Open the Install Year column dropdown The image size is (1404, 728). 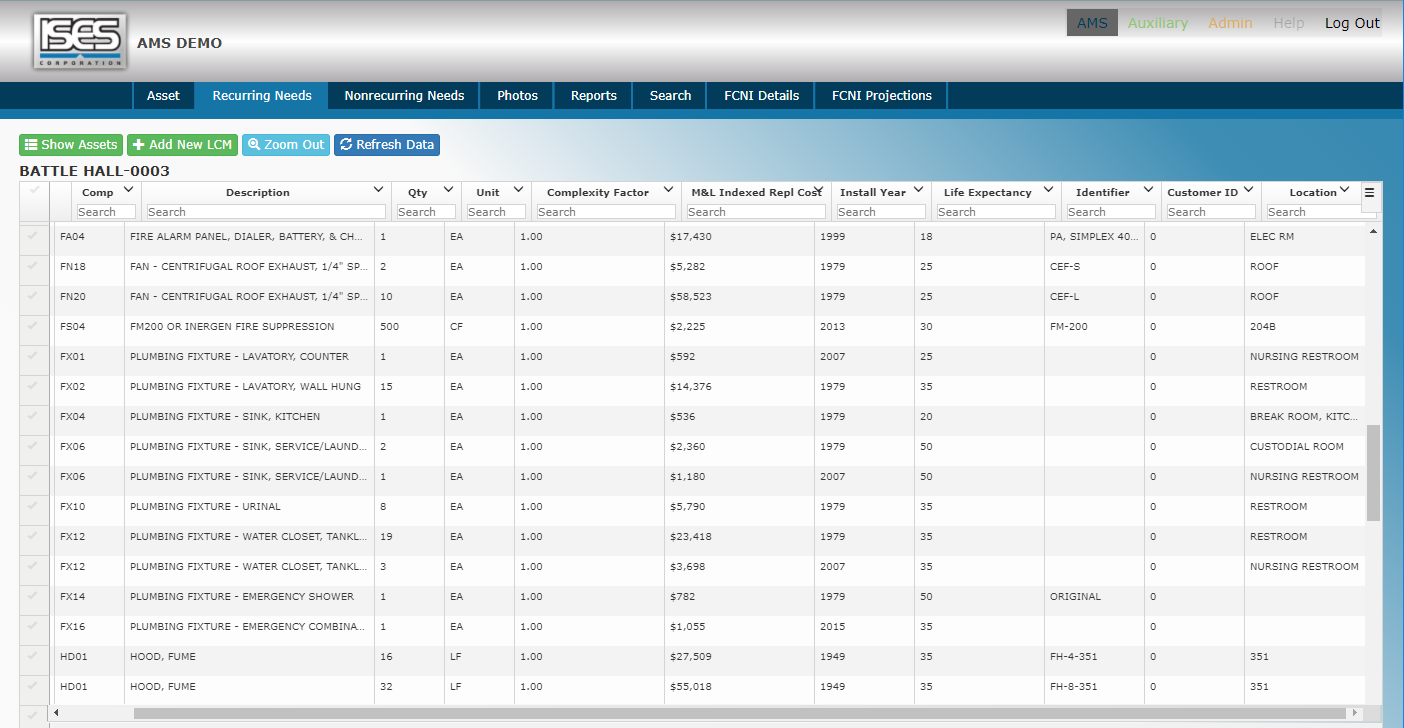918,190
